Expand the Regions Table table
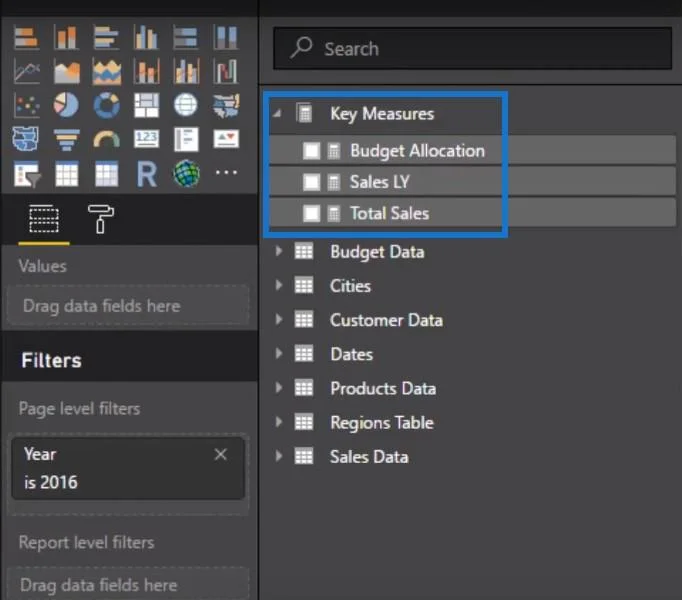682x600 pixels. pyautogui.click(x=279, y=422)
